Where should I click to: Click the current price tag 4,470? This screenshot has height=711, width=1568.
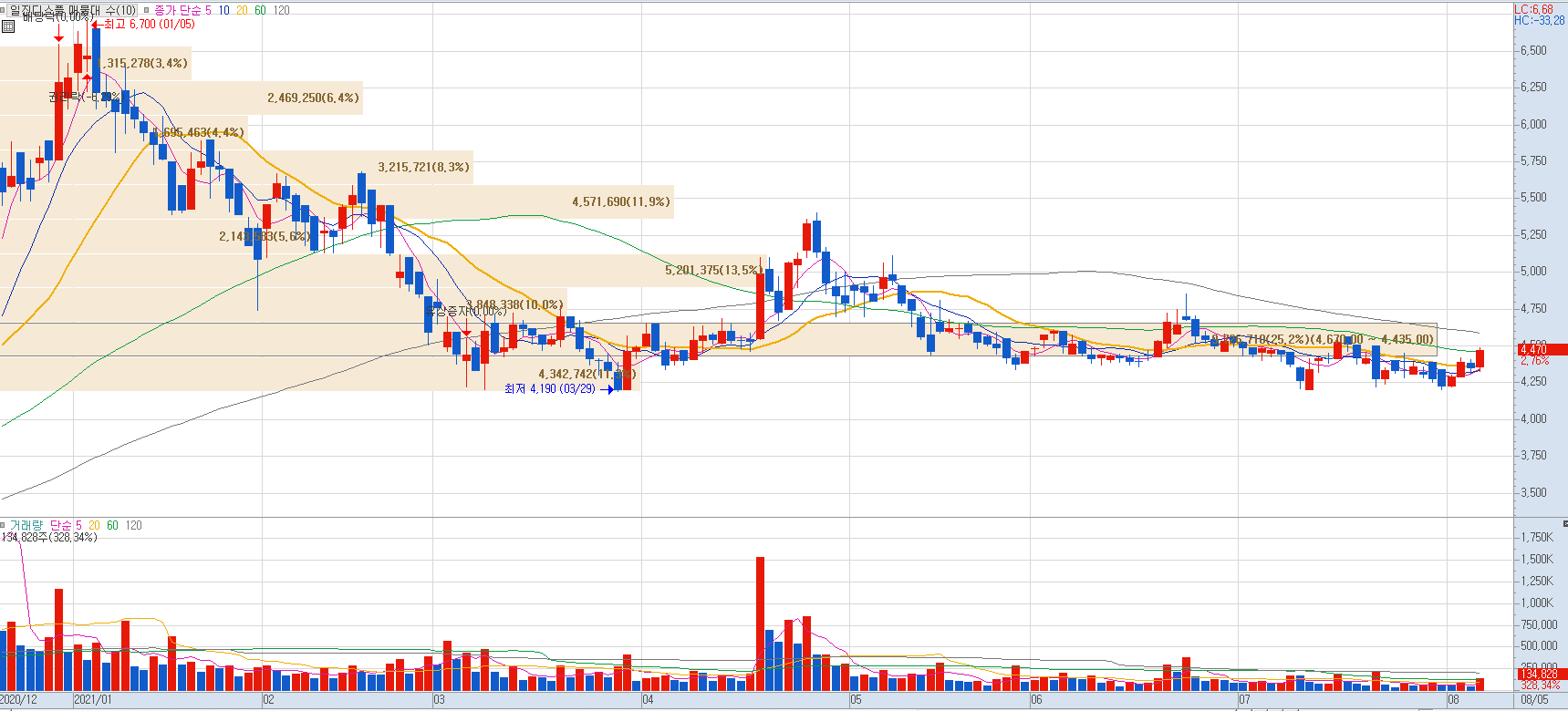[x=1541, y=349]
